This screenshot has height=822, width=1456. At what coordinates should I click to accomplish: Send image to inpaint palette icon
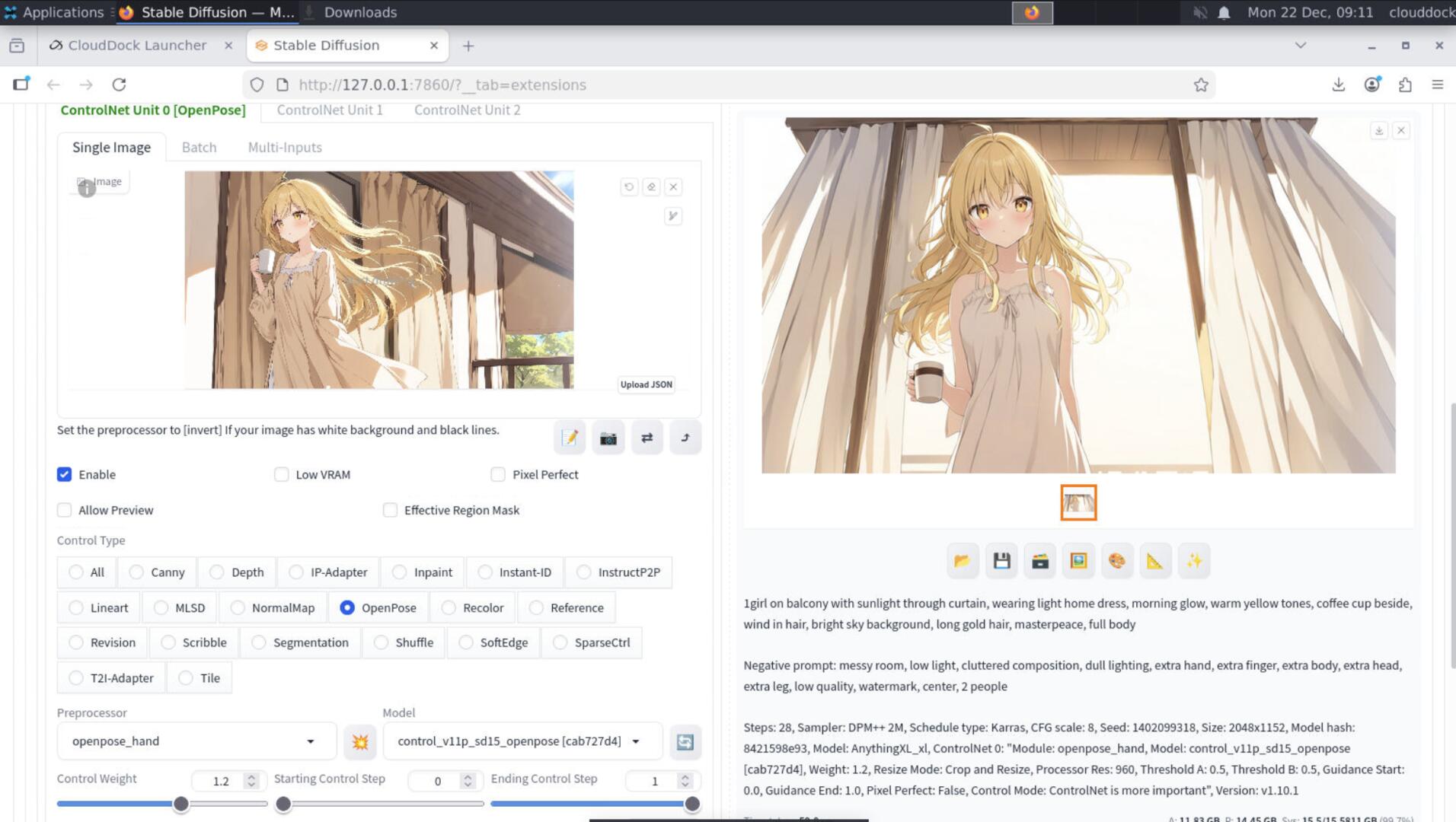(1116, 561)
